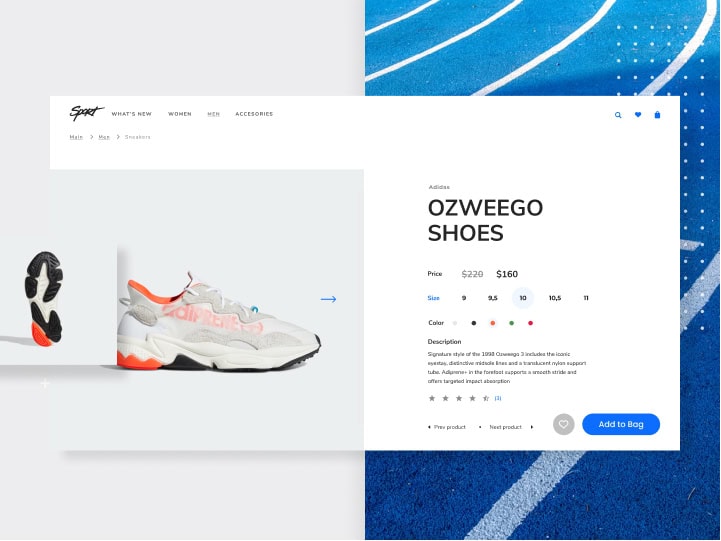The image size is (721, 541).
Task: Click the Add to Bag button
Action: (621, 424)
